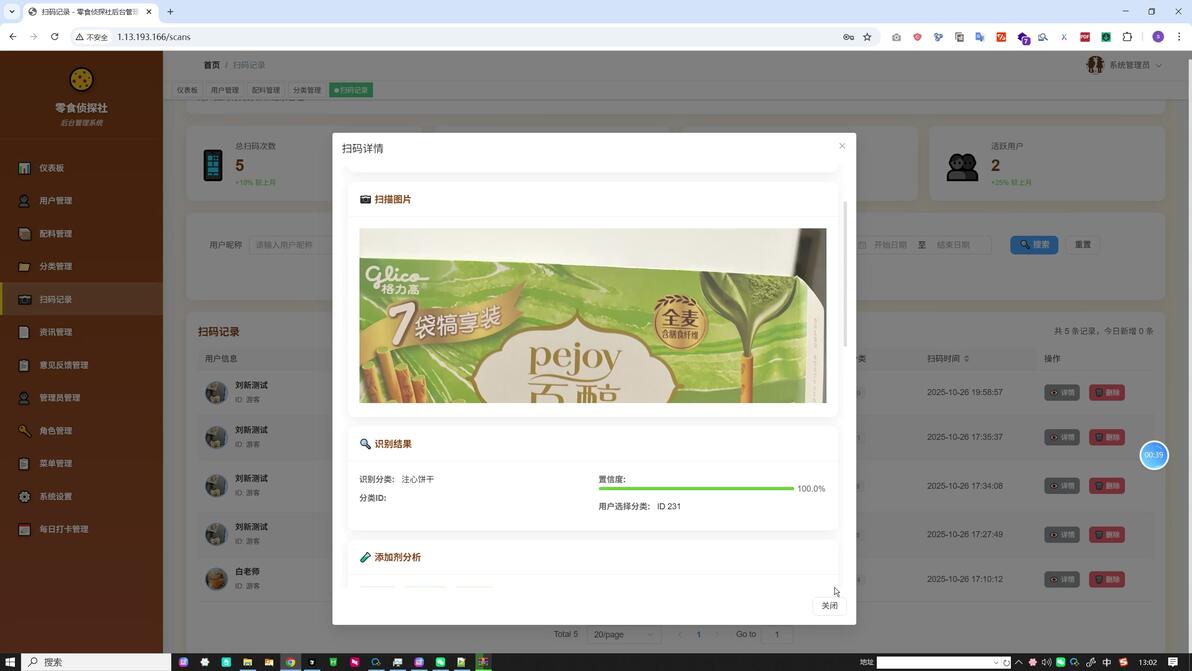
Task: Click the Go to page number field
Action: click(x=776, y=635)
